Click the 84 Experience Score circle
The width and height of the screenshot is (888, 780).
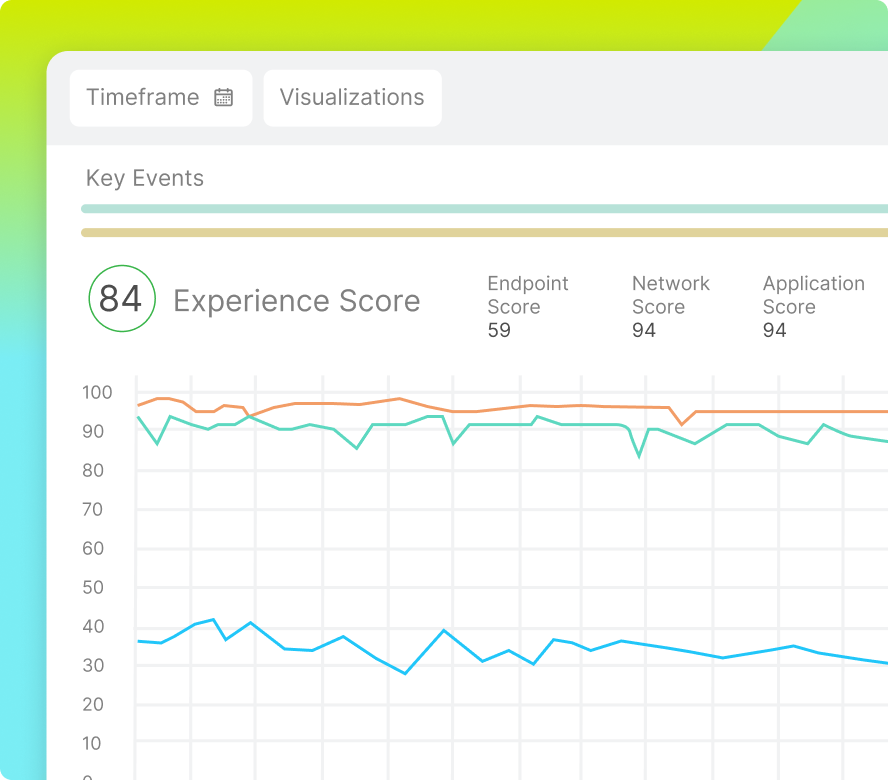tap(122, 299)
